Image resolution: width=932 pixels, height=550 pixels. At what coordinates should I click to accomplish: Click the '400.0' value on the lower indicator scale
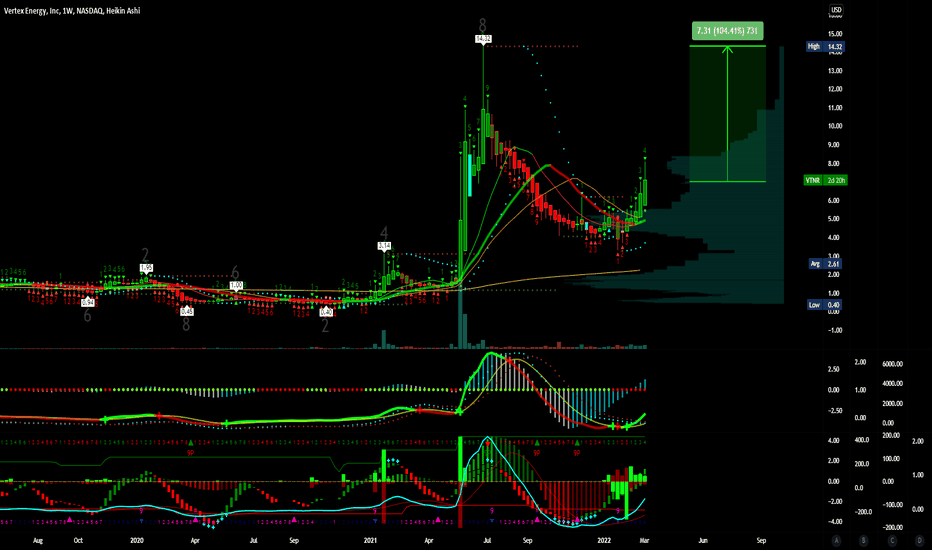(862, 440)
